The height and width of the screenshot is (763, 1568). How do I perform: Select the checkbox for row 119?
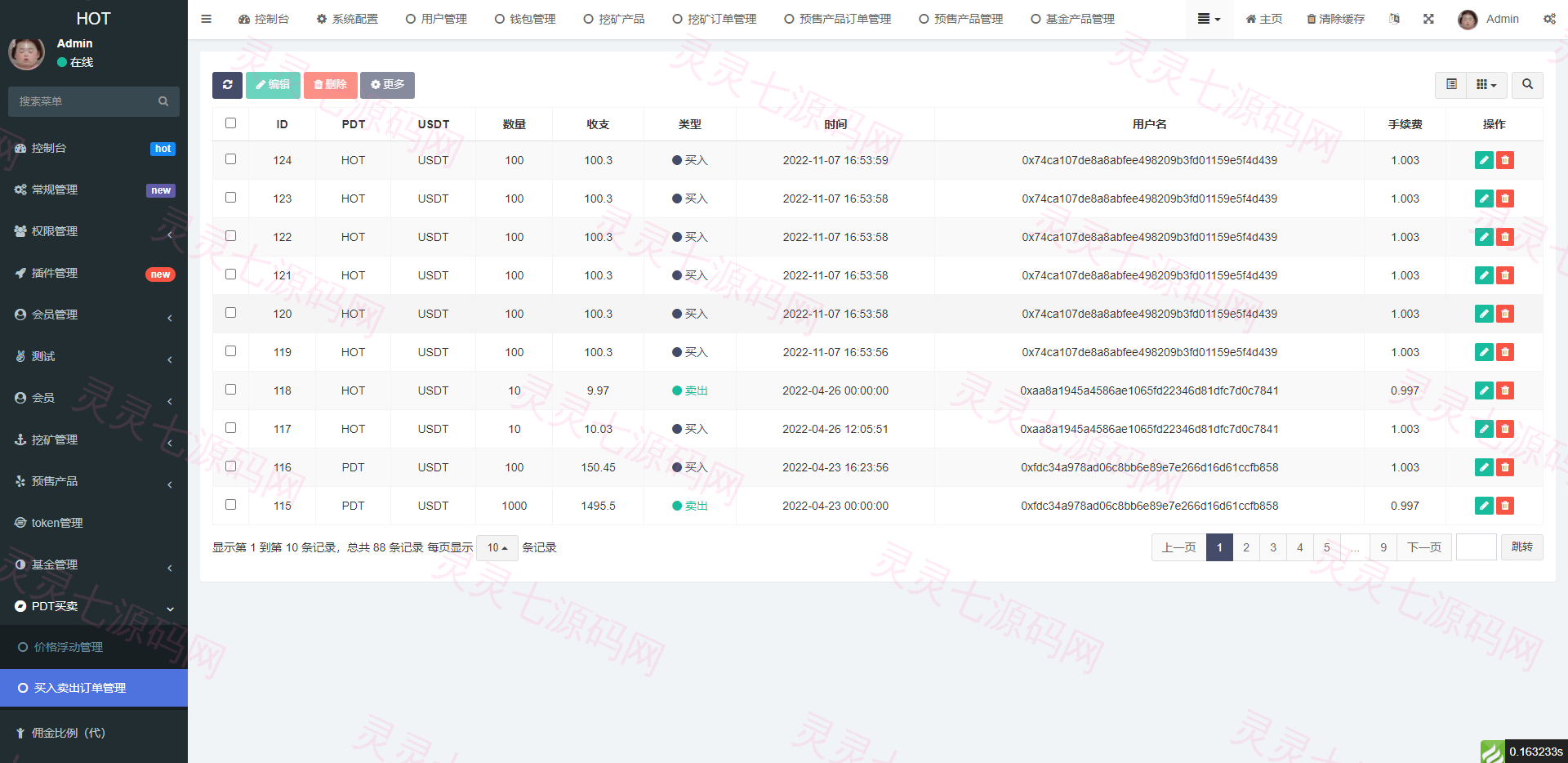click(230, 351)
